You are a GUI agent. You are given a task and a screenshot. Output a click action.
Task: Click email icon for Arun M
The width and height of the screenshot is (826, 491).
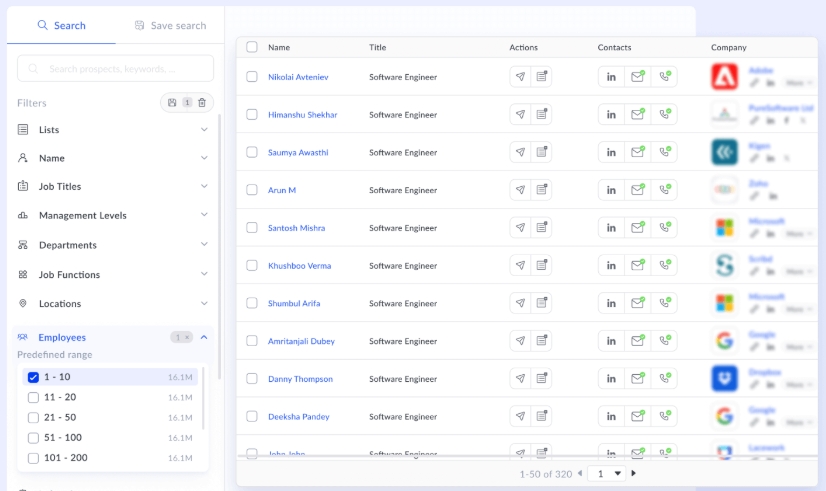click(637, 190)
